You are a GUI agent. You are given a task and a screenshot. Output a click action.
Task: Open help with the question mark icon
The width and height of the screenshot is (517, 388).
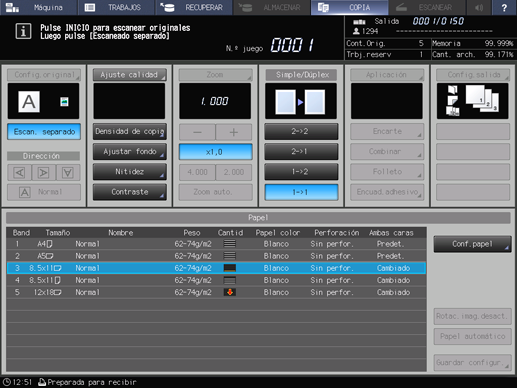pos(504,7)
